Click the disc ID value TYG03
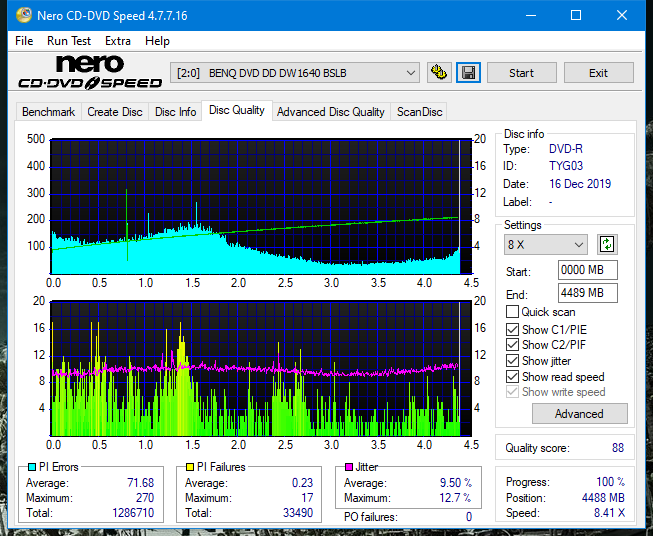The image size is (653, 536). point(566,166)
